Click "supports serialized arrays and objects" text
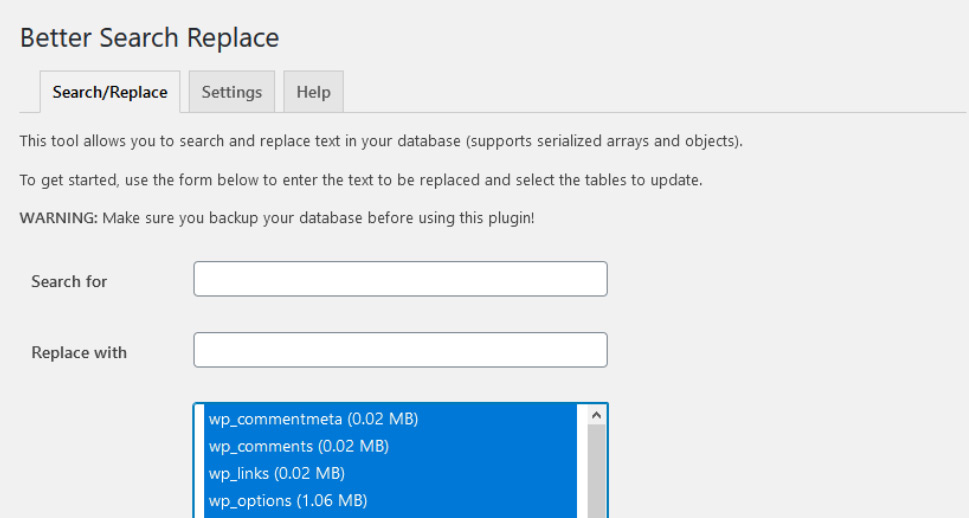Viewport: 969px width, 518px height. click(x=604, y=142)
